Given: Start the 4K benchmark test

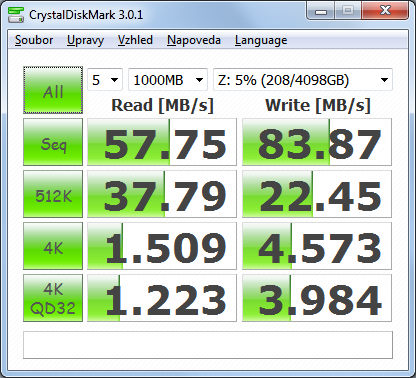Looking at the screenshot, I should click(53, 246).
